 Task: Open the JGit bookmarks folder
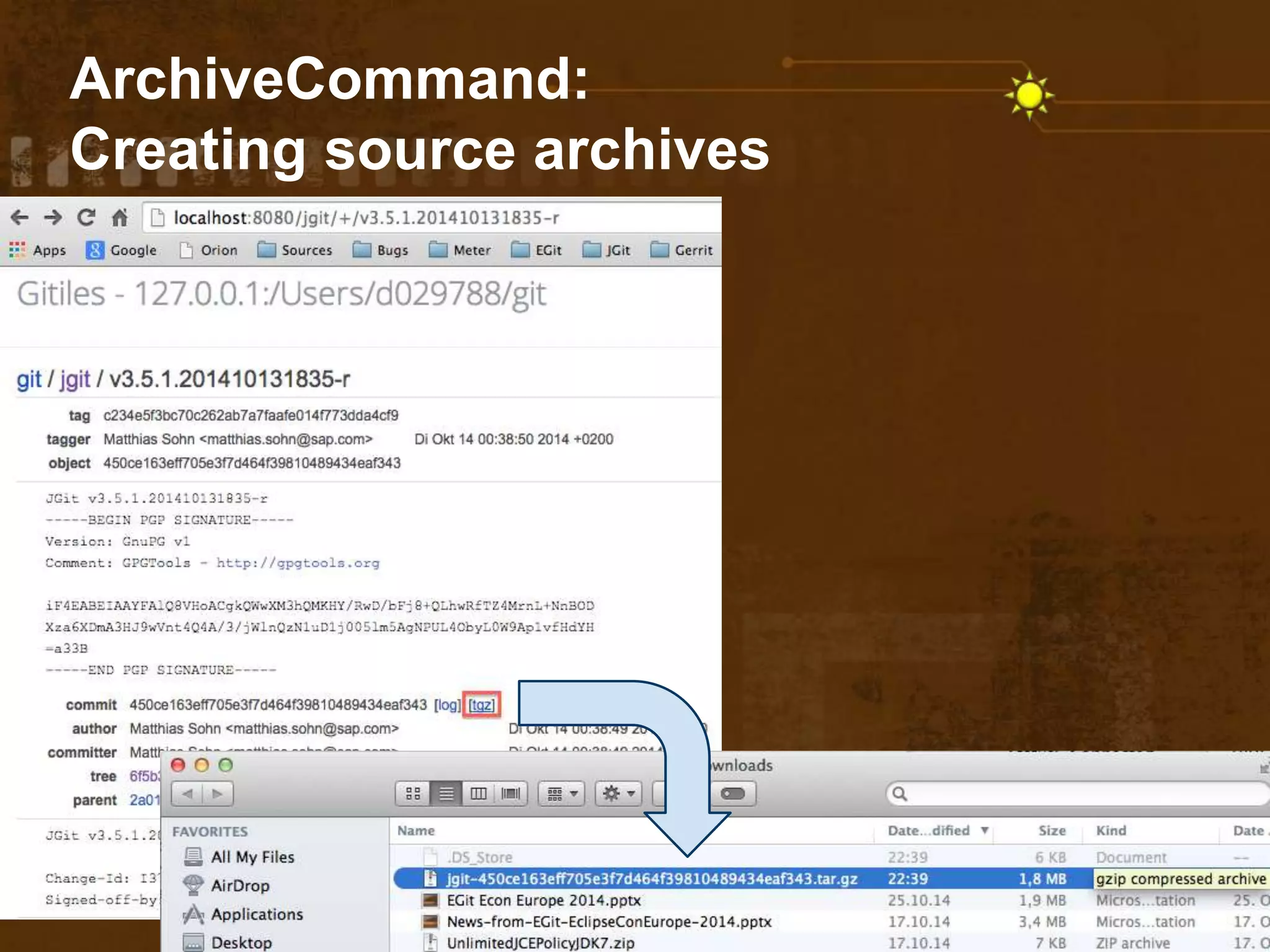click(606, 250)
